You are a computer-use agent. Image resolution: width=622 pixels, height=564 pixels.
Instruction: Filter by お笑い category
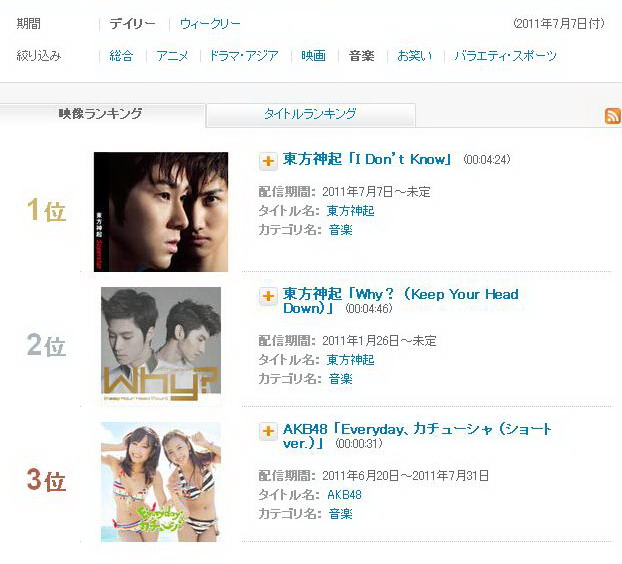point(415,56)
